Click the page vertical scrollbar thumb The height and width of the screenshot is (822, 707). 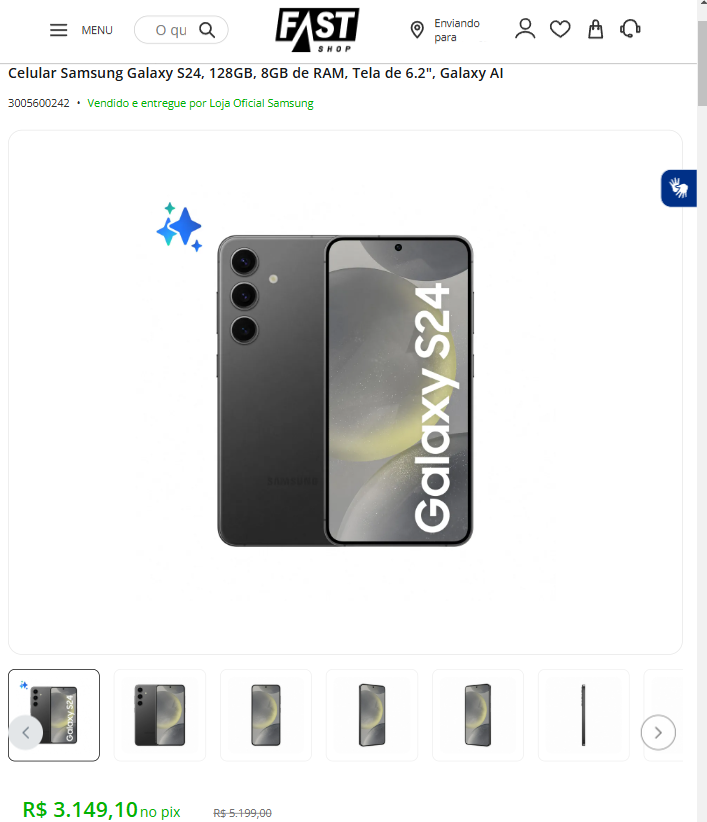coord(702,63)
